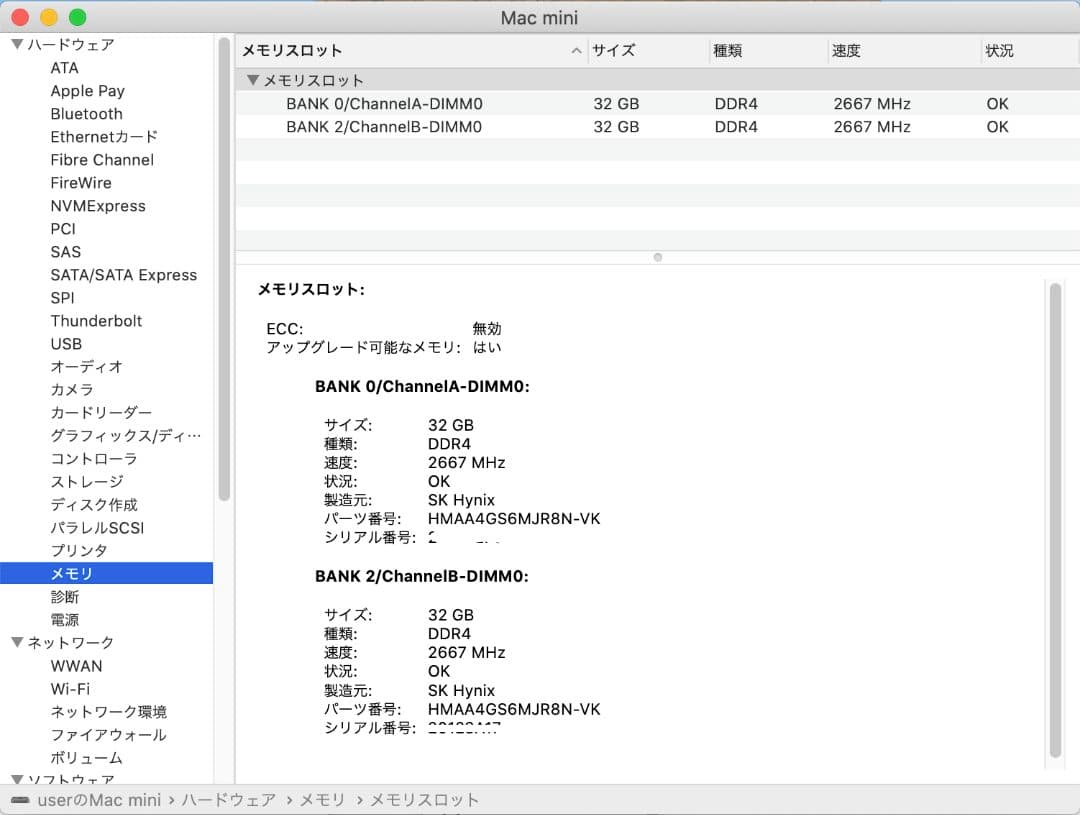Select コントローラ in sidebar

(94, 459)
